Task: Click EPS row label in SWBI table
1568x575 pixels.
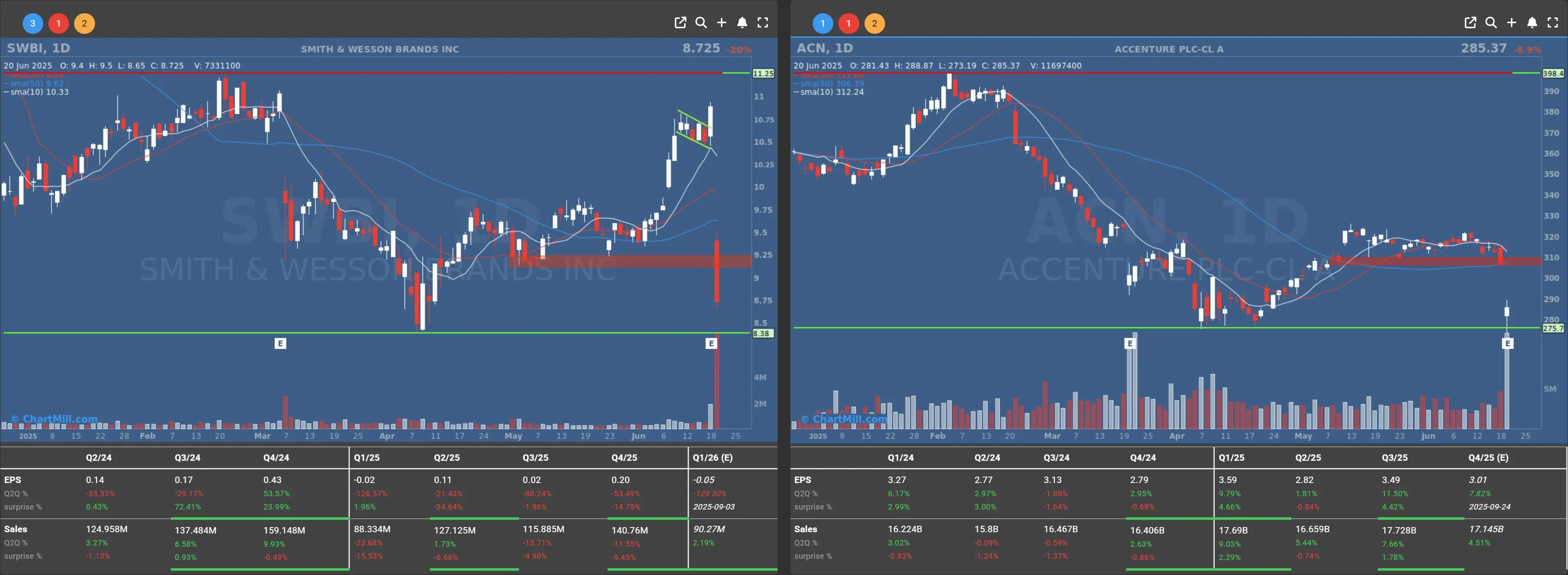Action: click(x=12, y=480)
